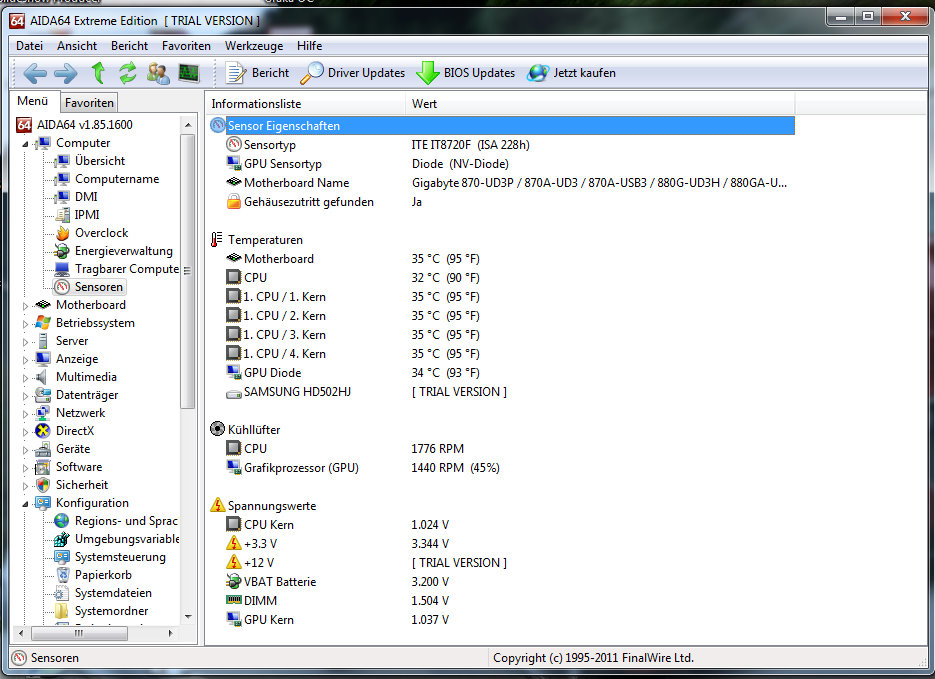This screenshot has width=935, height=679.
Task: Click the Umgebungsvariablen tree icon
Action: [x=61, y=539]
